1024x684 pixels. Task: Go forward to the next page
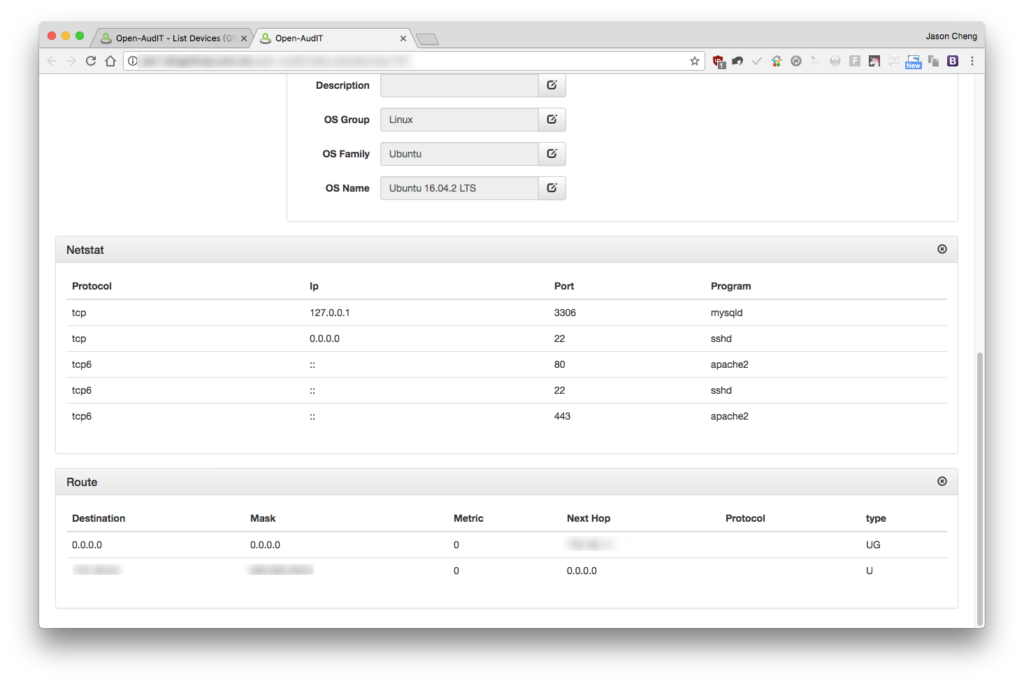[71, 61]
